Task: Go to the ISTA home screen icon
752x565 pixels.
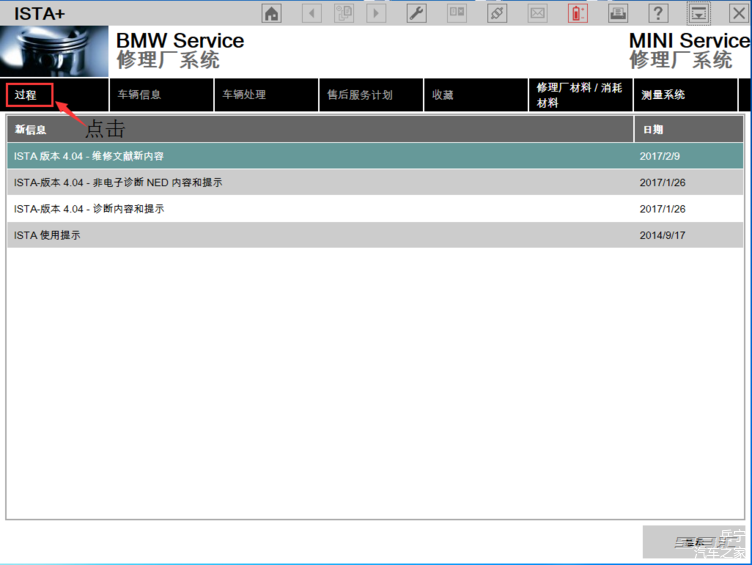Action: (271, 13)
